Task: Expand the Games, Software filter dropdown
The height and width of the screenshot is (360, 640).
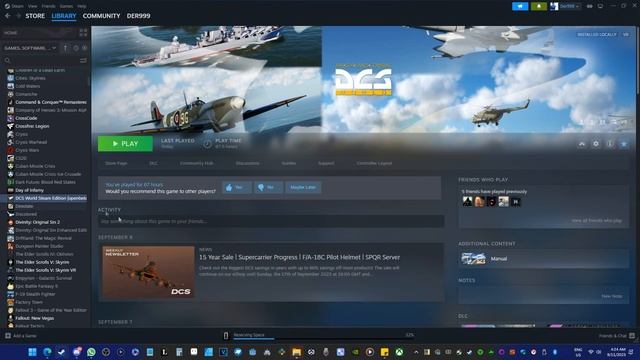Action: pyautogui.click(x=30, y=48)
